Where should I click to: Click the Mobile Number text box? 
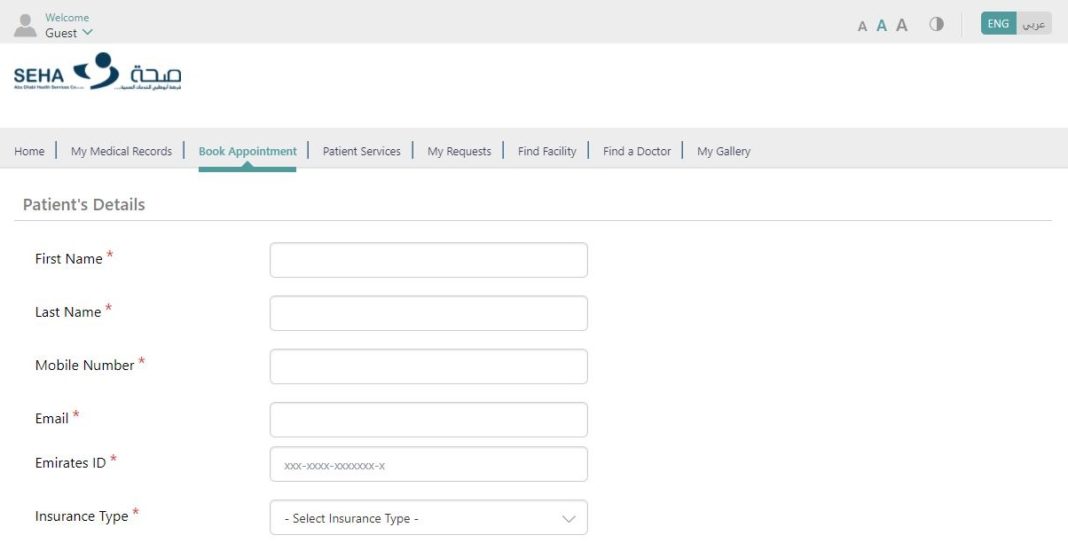click(428, 366)
